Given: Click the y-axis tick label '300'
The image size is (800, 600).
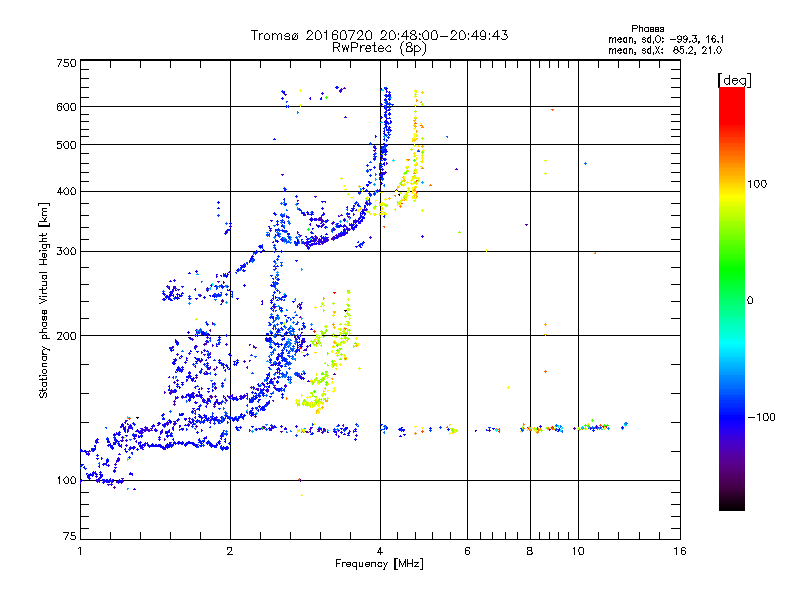Looking at the screenshot, I should pyautogui.click(x=66, y=251).
